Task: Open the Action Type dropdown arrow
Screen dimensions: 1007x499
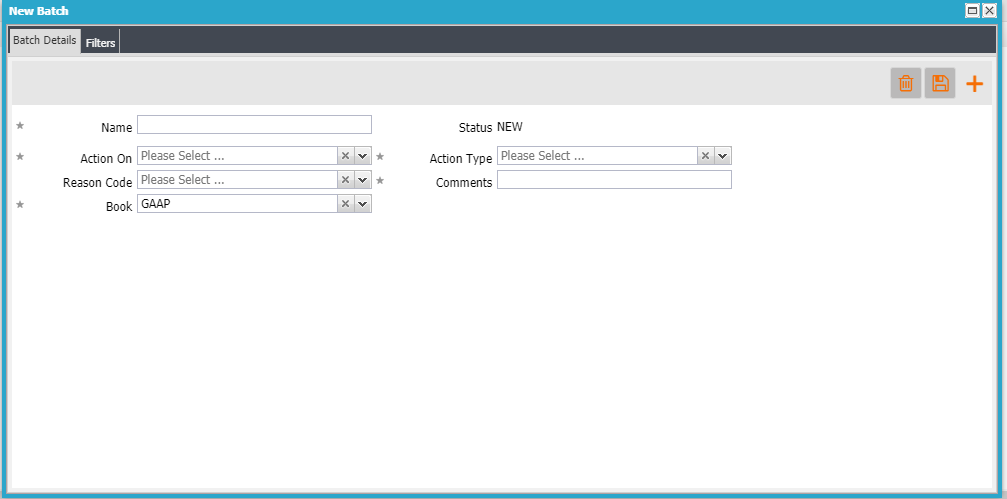Action: click(x=723, y=156)
